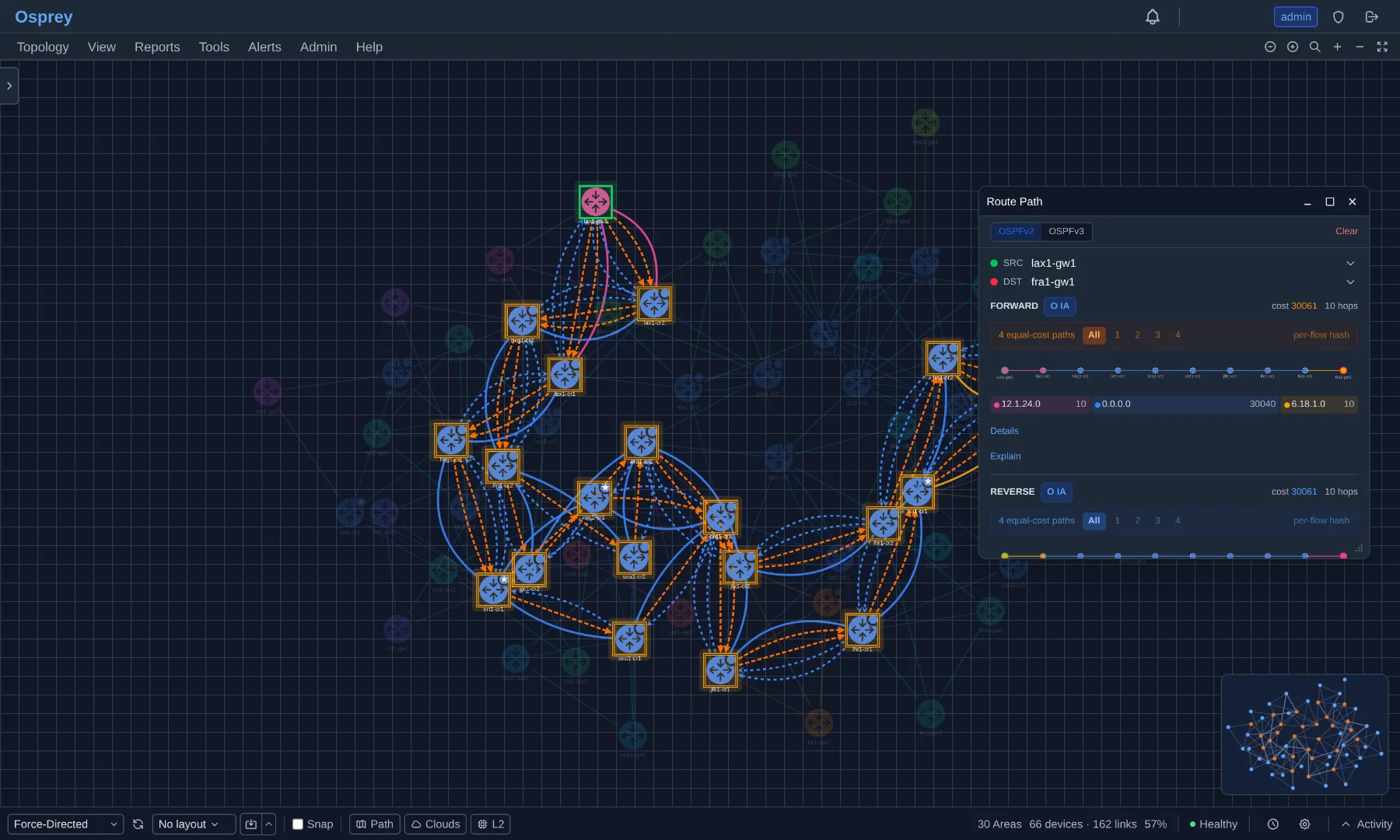Open settings gear in status bar

(1305, 824)
